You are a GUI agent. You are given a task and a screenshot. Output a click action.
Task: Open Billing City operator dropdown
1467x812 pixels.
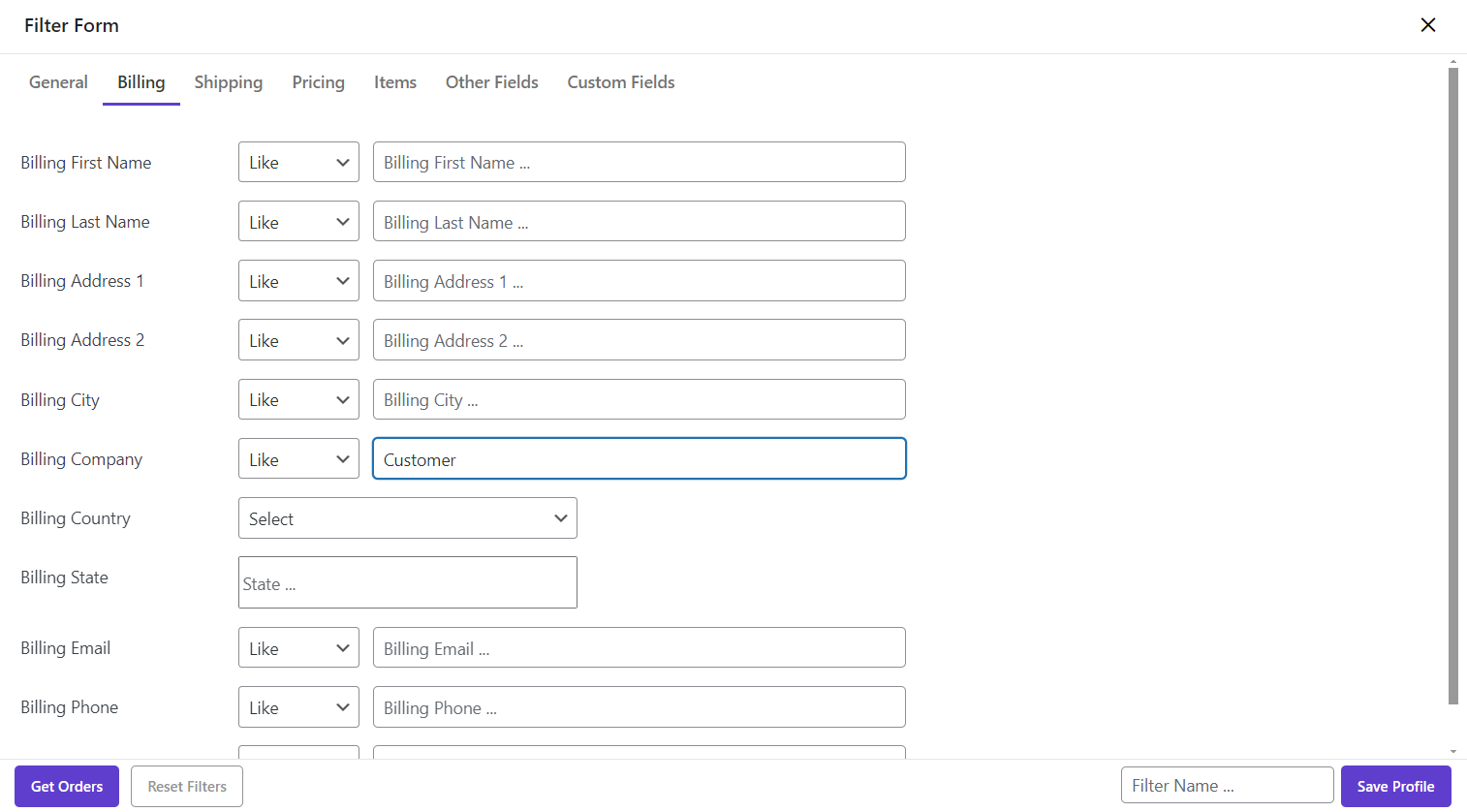(298, 400)
